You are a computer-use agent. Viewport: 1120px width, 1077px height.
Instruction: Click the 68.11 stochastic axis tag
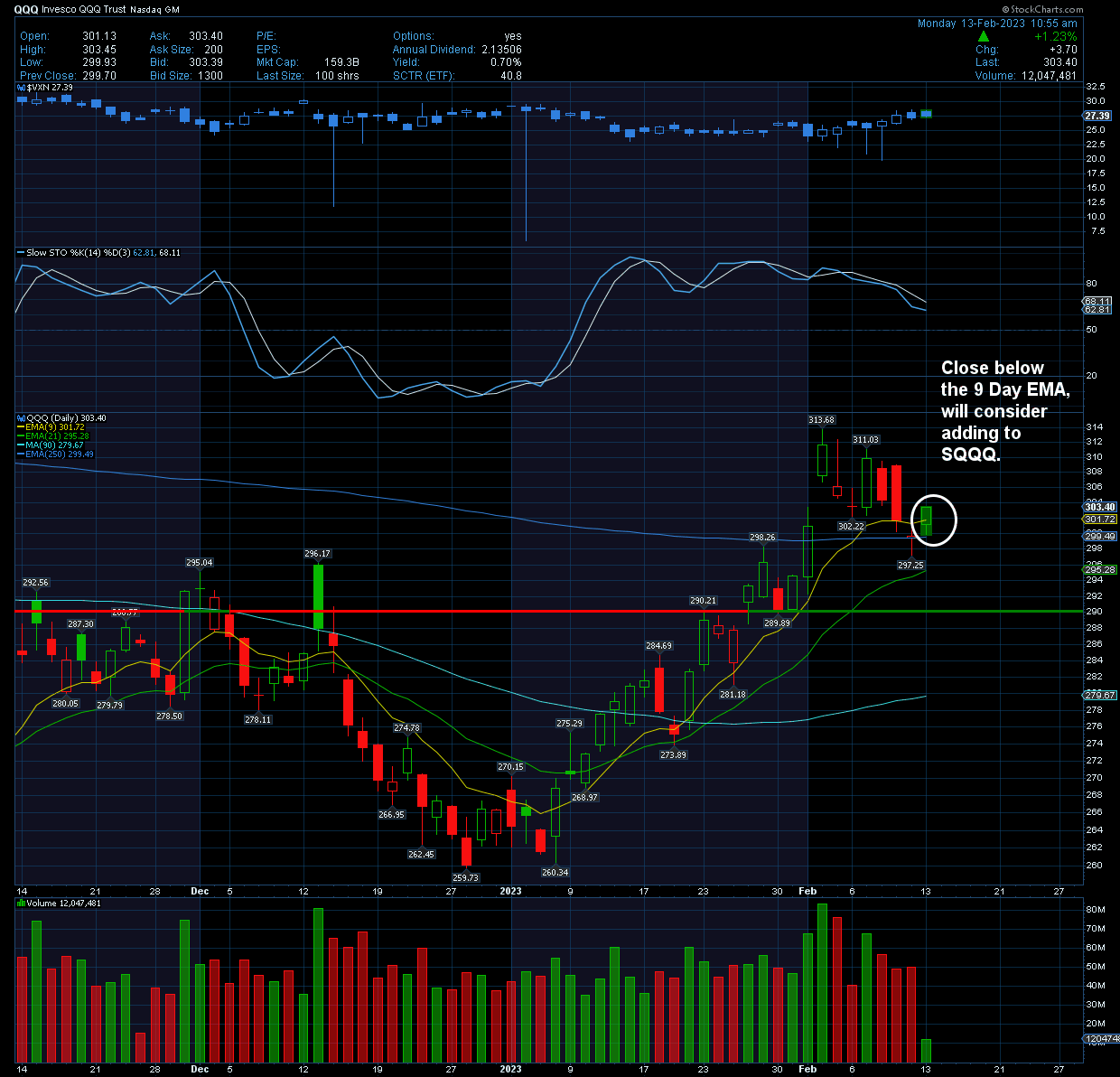pos(1097,301)
